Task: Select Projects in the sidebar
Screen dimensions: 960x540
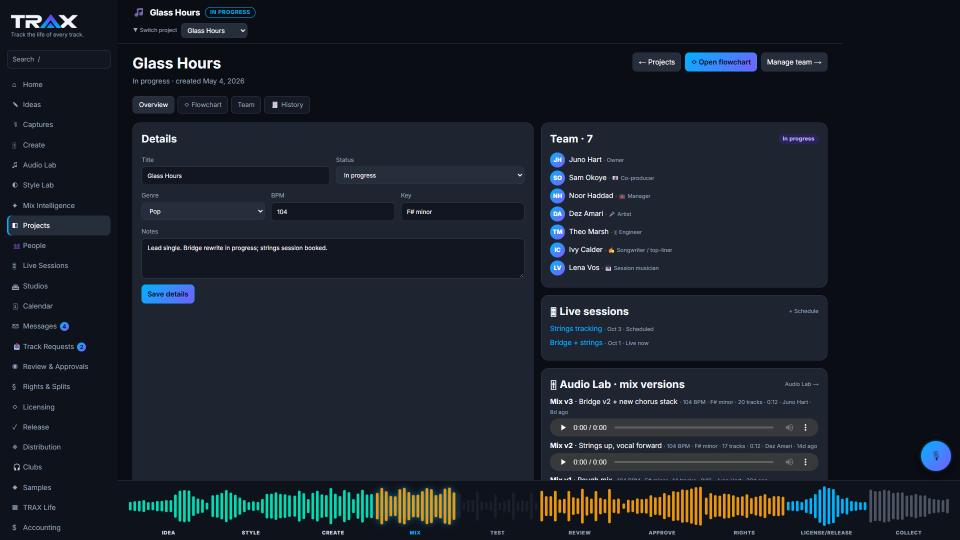Action: (59, 225)
